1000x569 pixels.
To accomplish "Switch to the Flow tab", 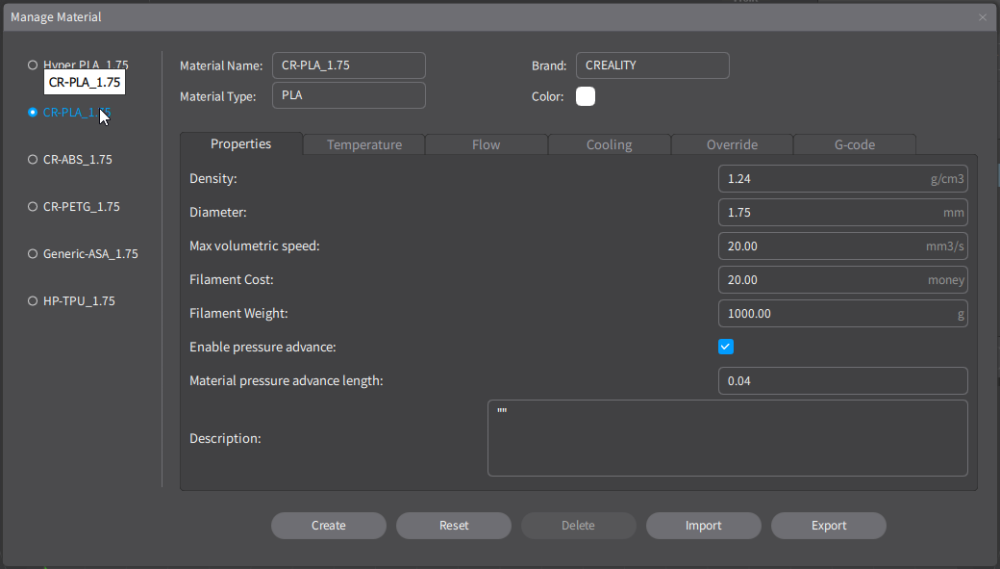I will [x=486, y=145].
